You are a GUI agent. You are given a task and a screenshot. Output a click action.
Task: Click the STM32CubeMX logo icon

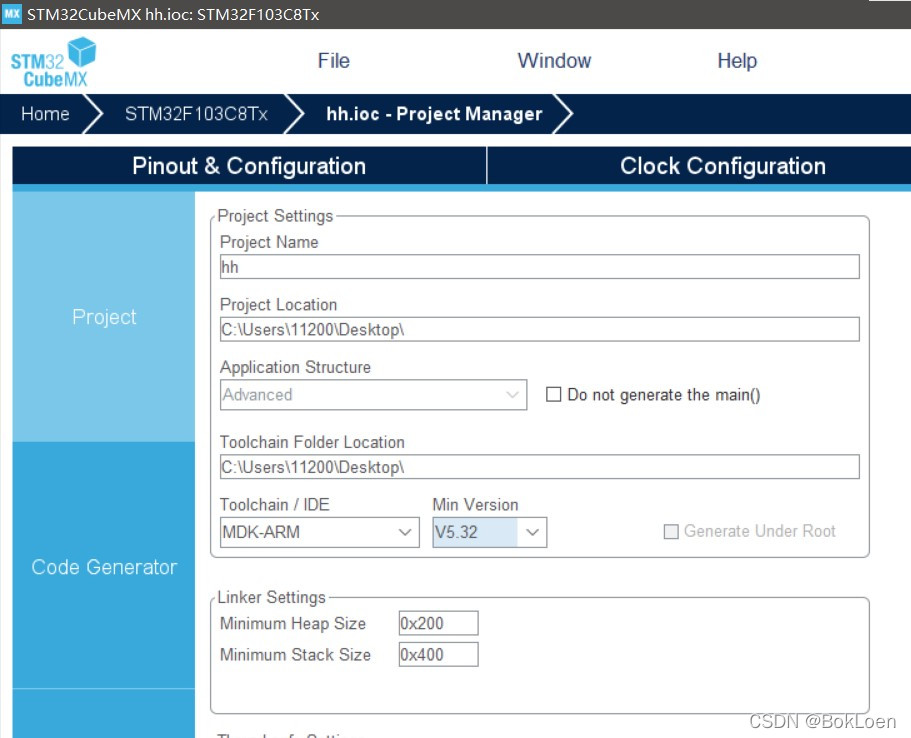(53, 62)
